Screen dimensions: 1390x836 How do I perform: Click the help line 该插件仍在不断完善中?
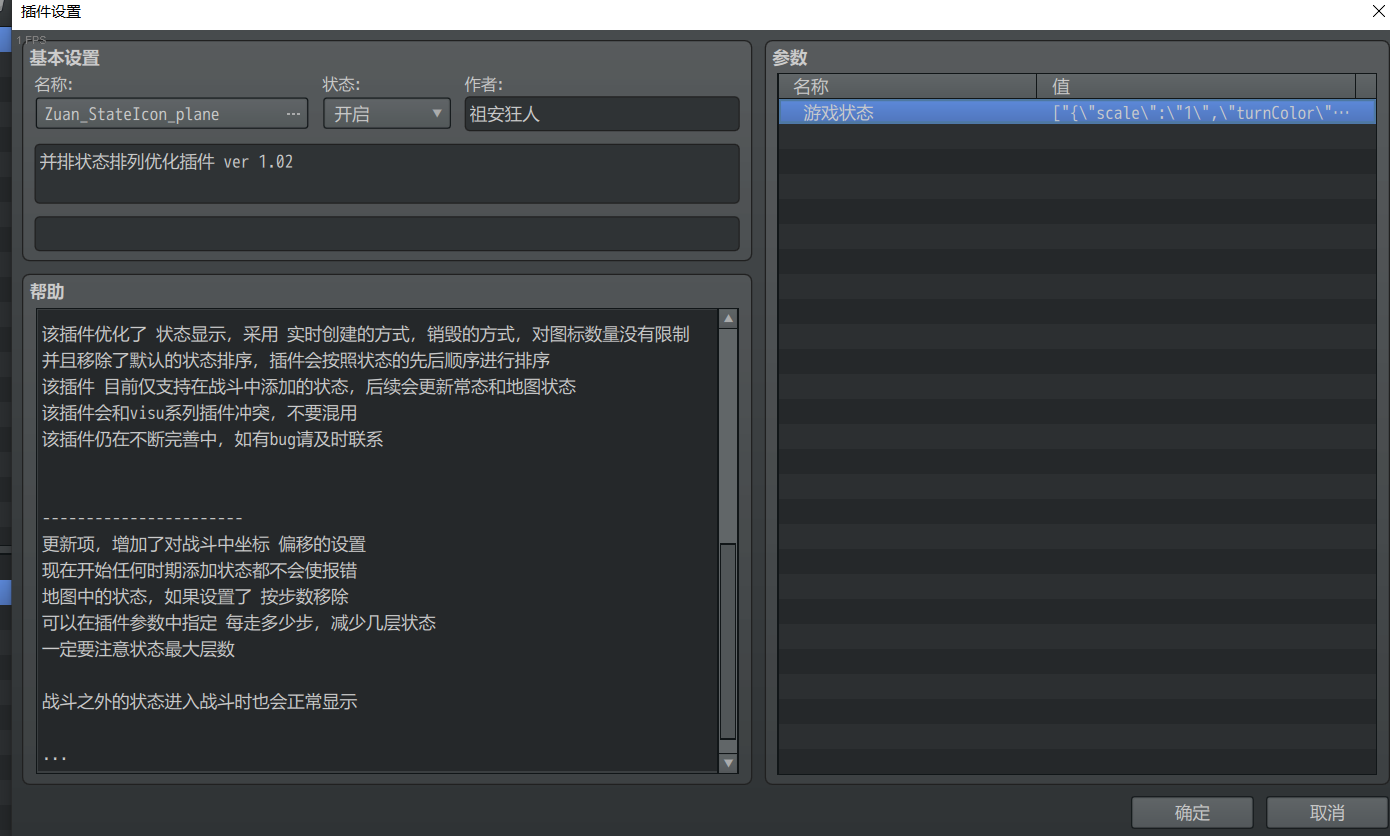point(213,438)
